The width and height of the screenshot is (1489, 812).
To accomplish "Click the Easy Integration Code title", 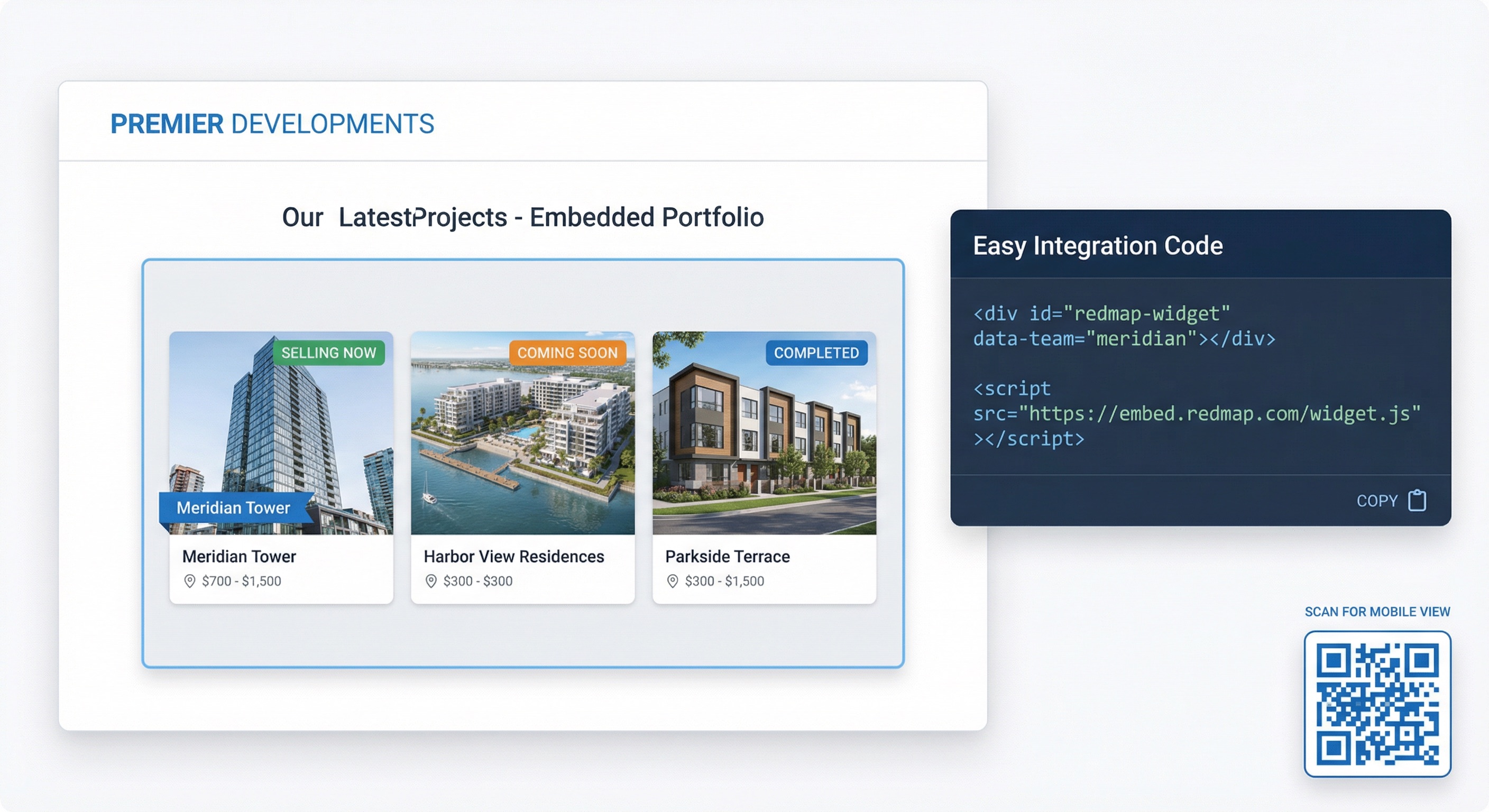I will coord(1098,246).
